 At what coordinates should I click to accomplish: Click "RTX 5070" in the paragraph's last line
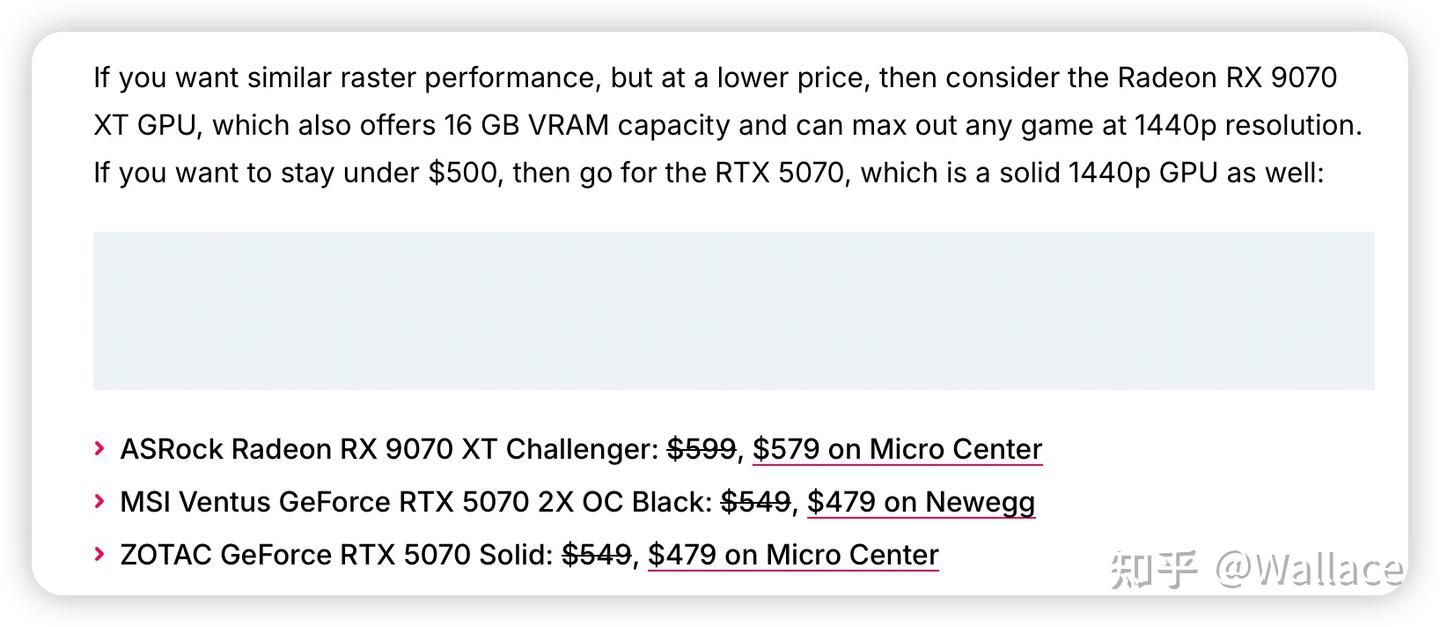778,173
